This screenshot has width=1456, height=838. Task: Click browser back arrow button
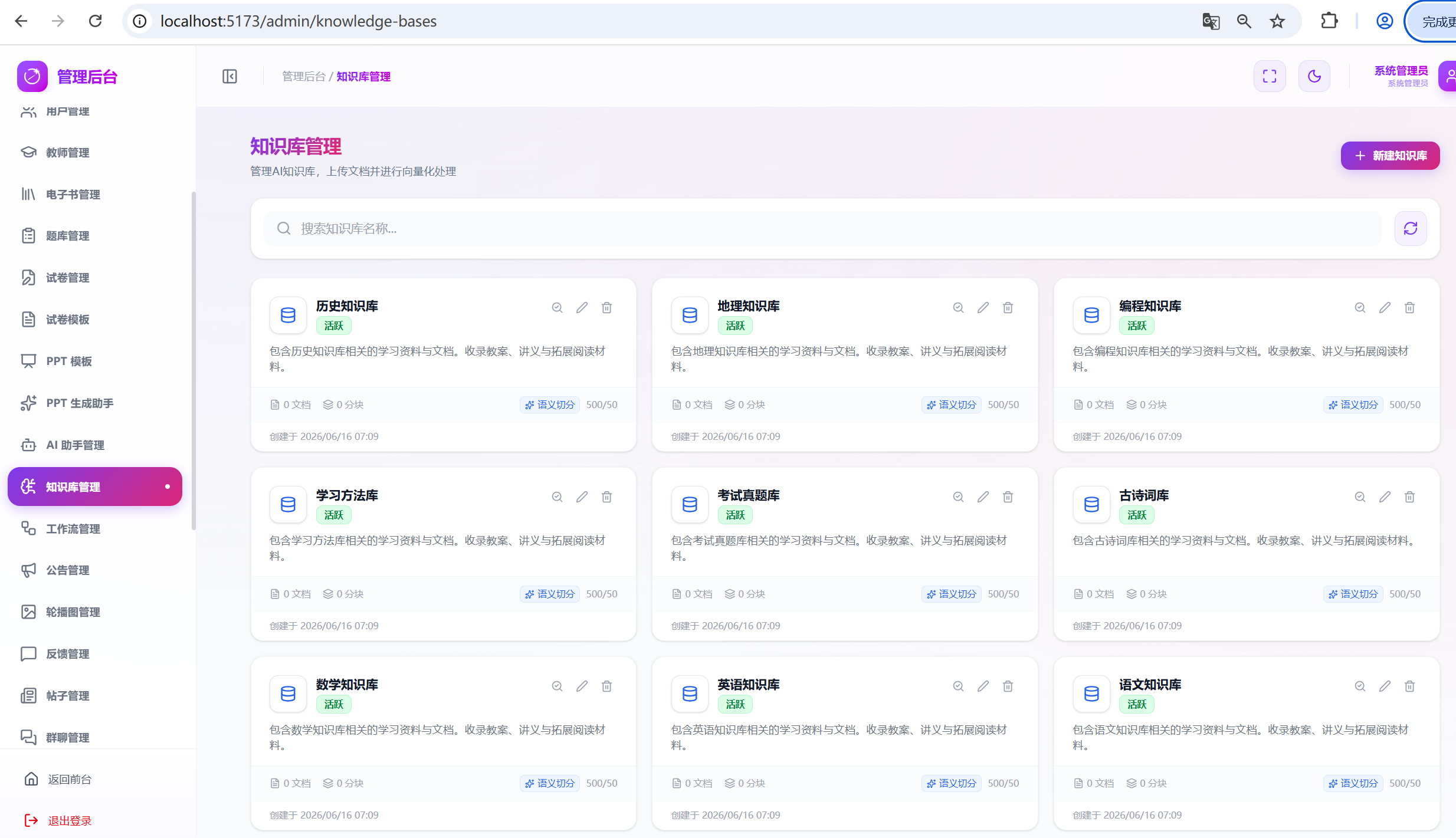click(x=21, y=21)
